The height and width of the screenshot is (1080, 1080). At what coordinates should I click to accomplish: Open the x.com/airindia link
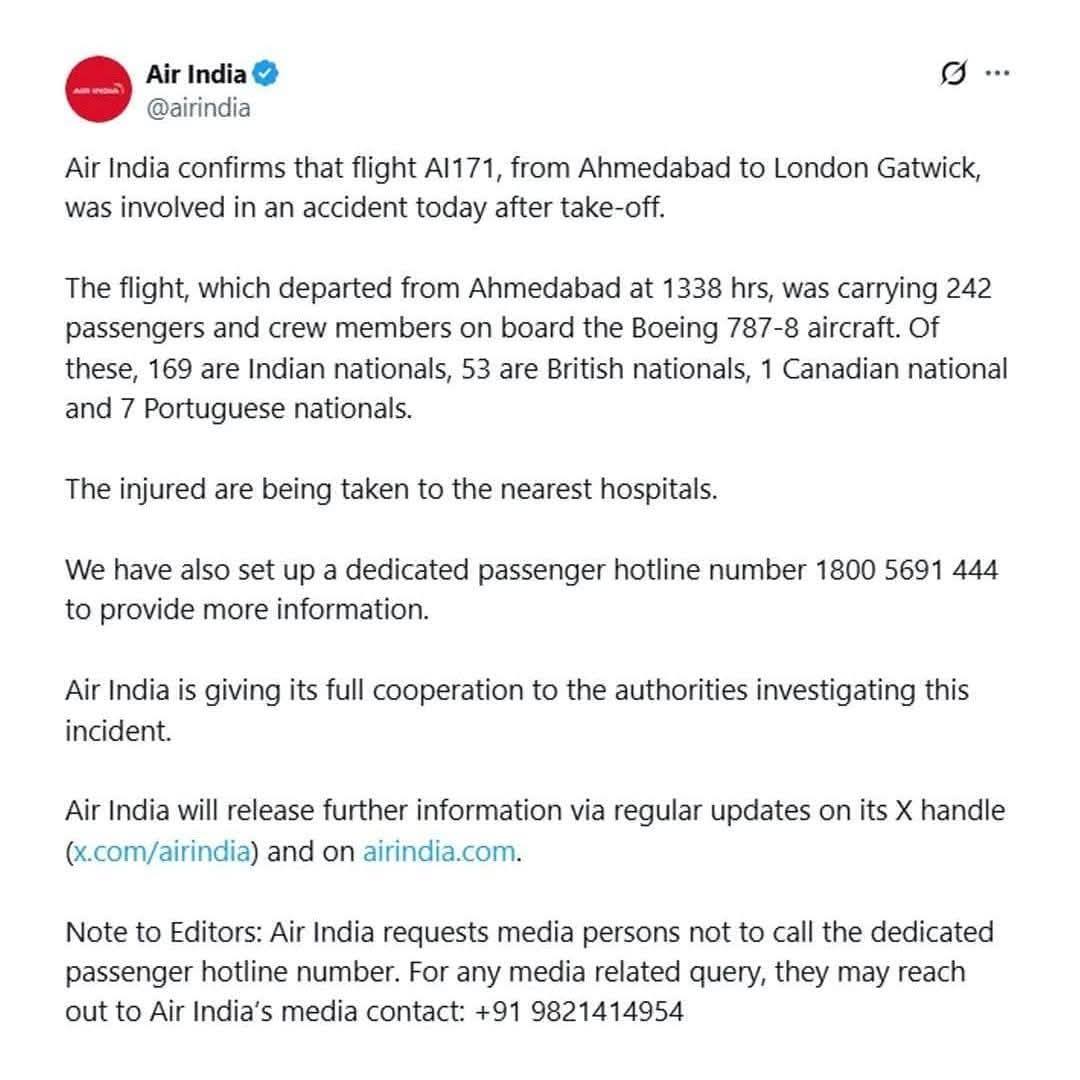160,853
